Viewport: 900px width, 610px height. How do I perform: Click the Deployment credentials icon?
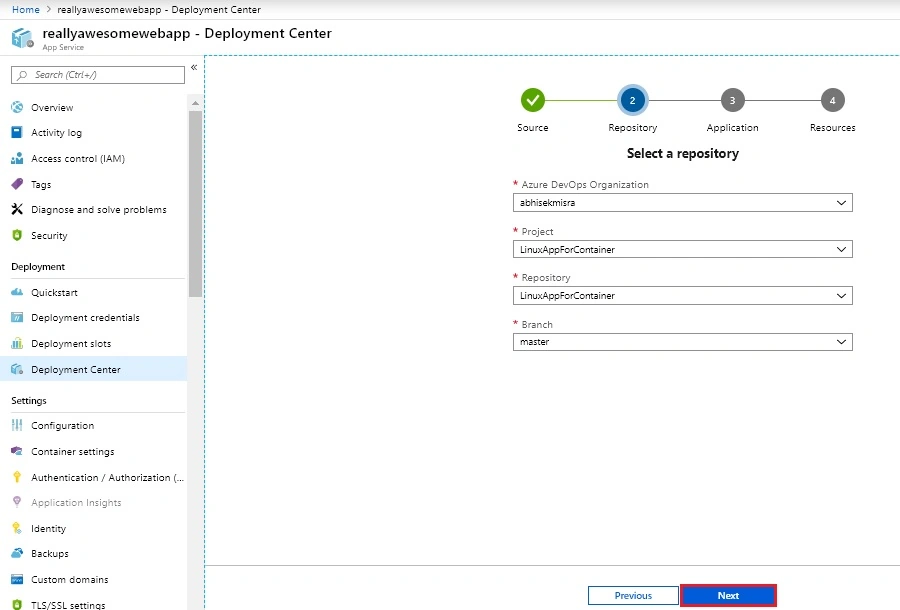click(17, 317)
